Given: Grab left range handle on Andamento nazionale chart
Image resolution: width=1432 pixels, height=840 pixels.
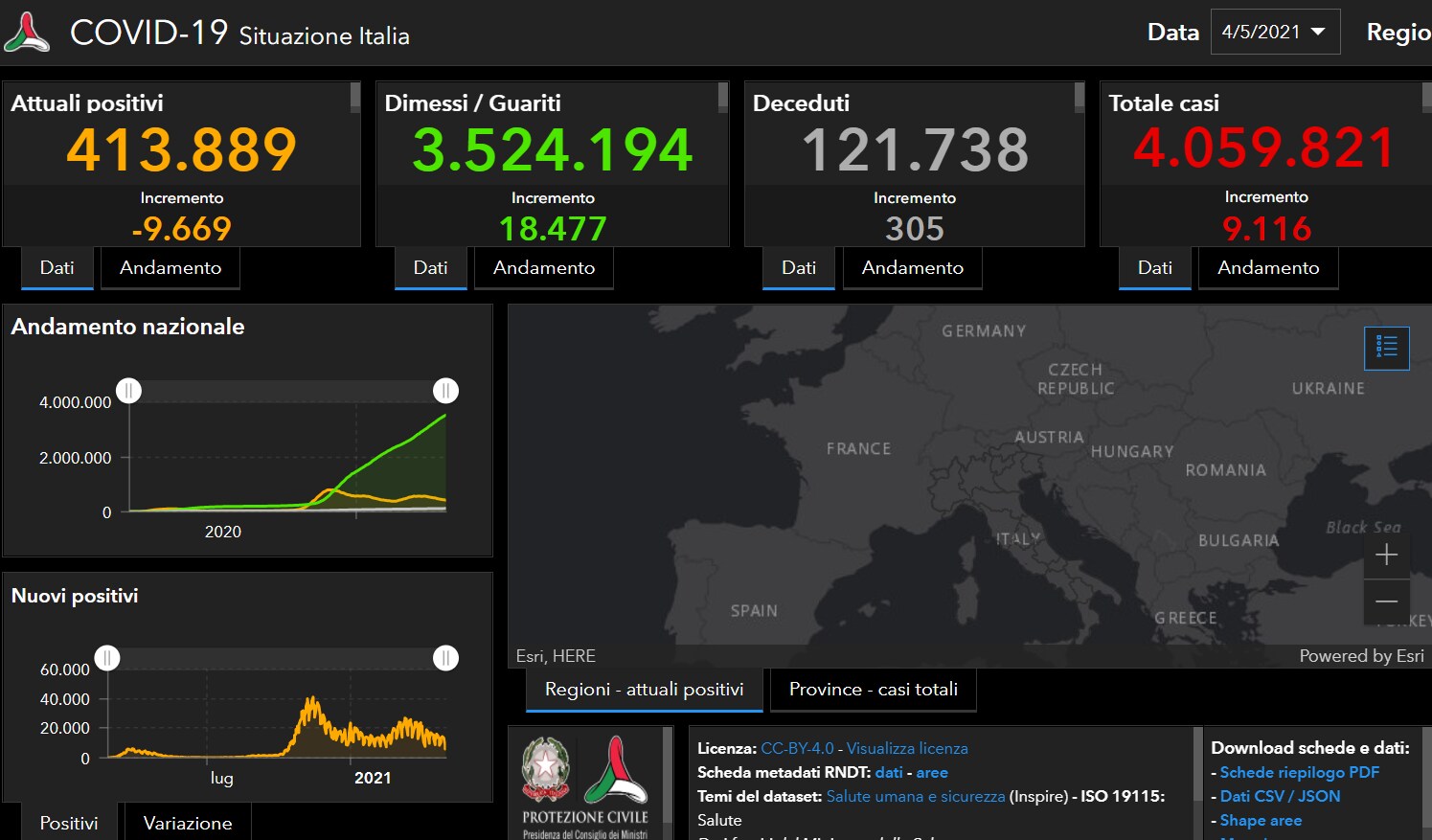Looking at the screenshot, I should [128, 391].
